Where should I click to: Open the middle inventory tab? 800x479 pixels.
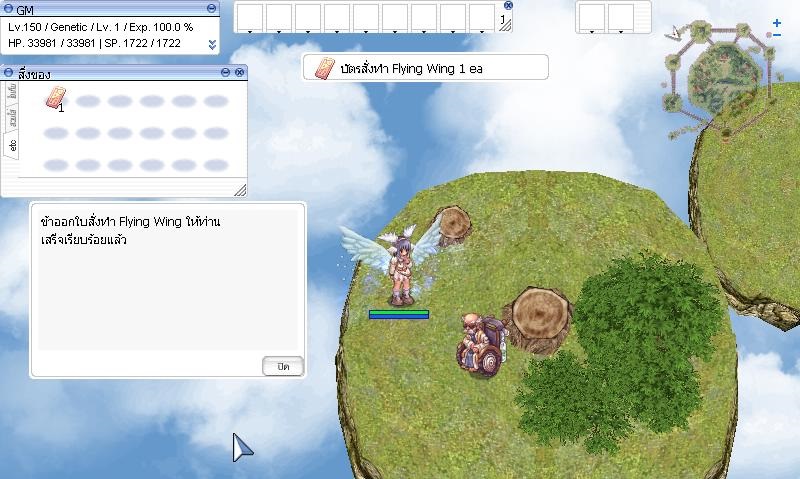pos(12,119)
